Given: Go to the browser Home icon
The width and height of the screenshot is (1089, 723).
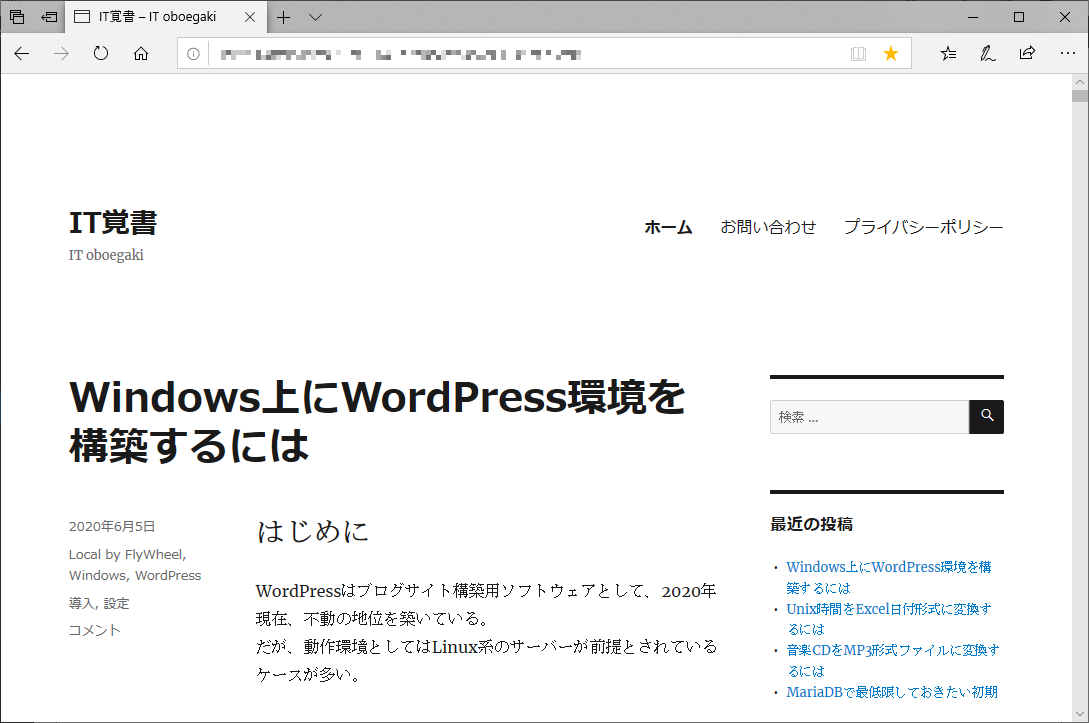Looking at the screenshot, I should [x=141, y=54].
